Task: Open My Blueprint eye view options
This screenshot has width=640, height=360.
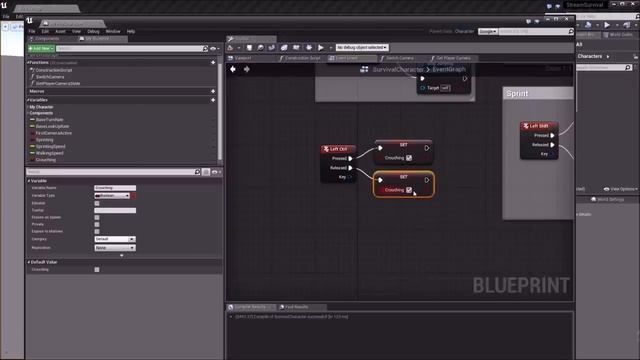Action: coord(214,49)
